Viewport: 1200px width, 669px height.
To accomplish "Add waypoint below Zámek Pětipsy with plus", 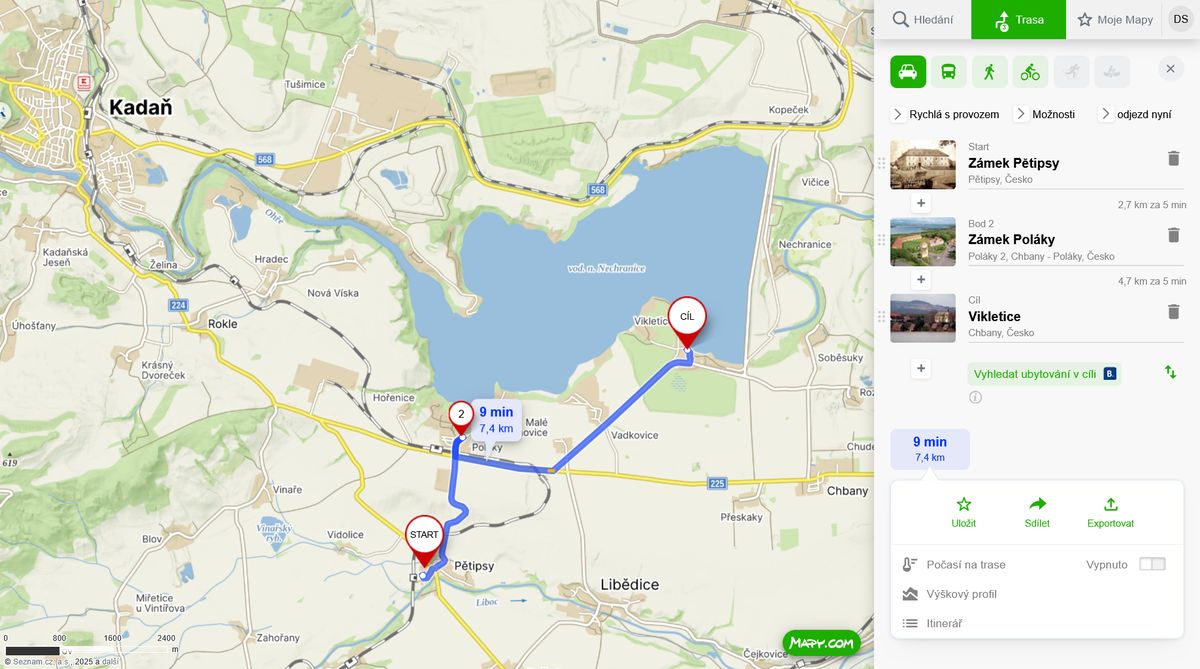I will (921, 203).
